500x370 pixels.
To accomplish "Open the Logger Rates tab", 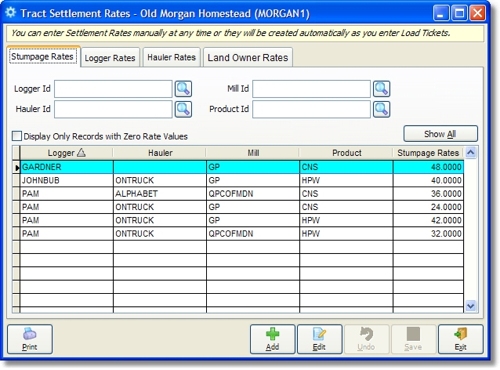I will (110, 58).
